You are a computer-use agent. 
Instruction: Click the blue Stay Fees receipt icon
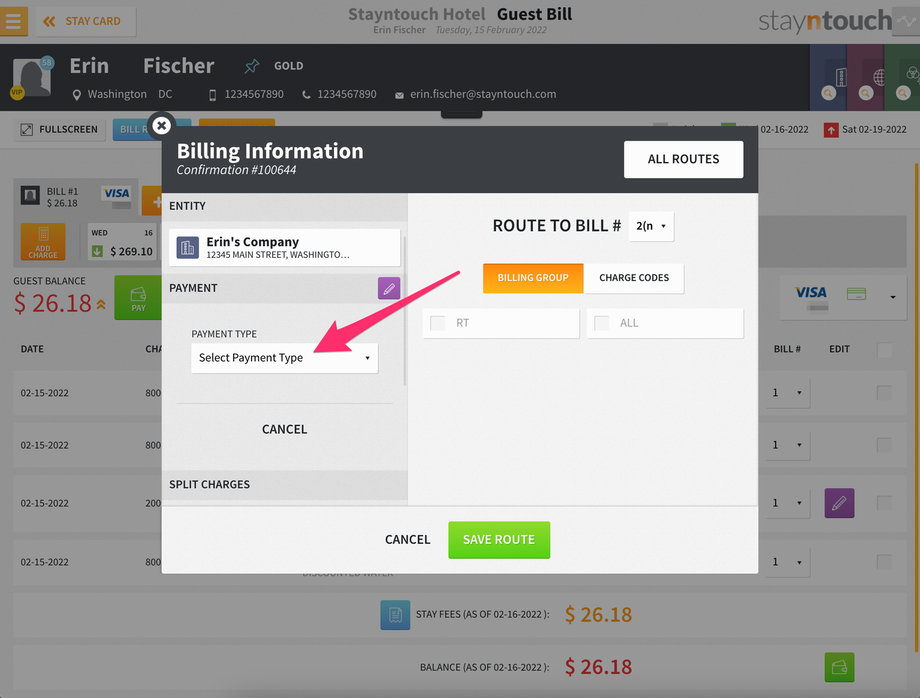[395, 615]
